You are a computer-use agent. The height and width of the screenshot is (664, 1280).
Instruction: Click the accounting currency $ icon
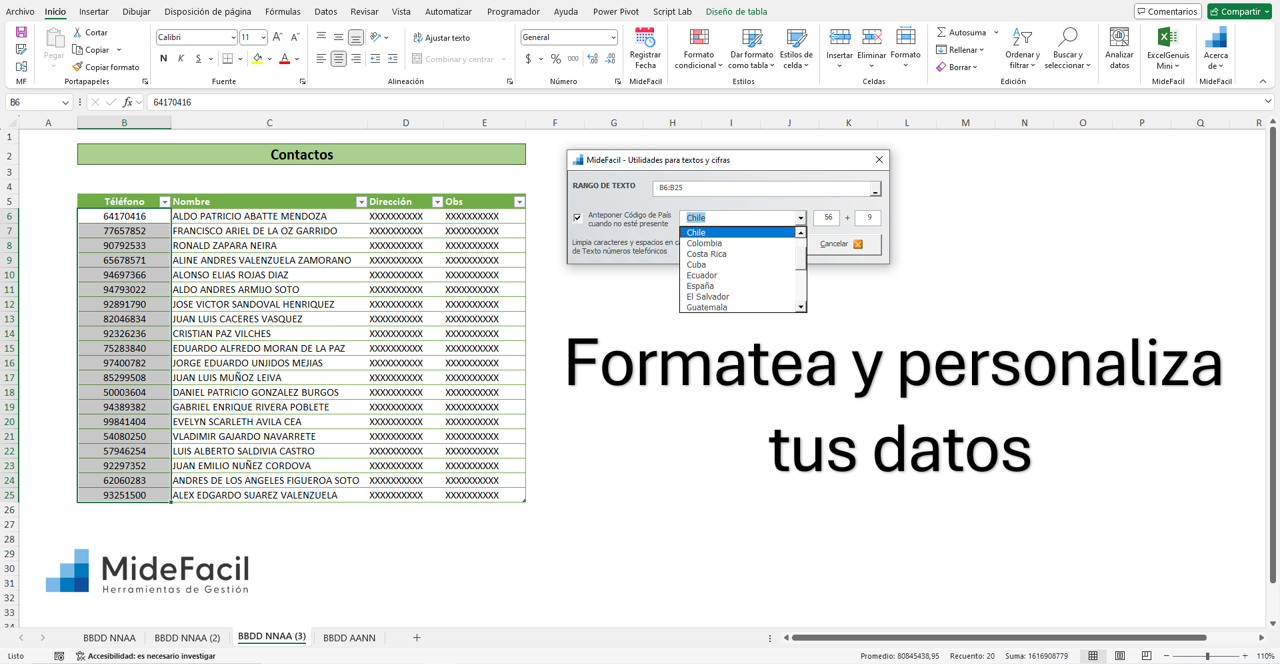(x=528, y=59)
